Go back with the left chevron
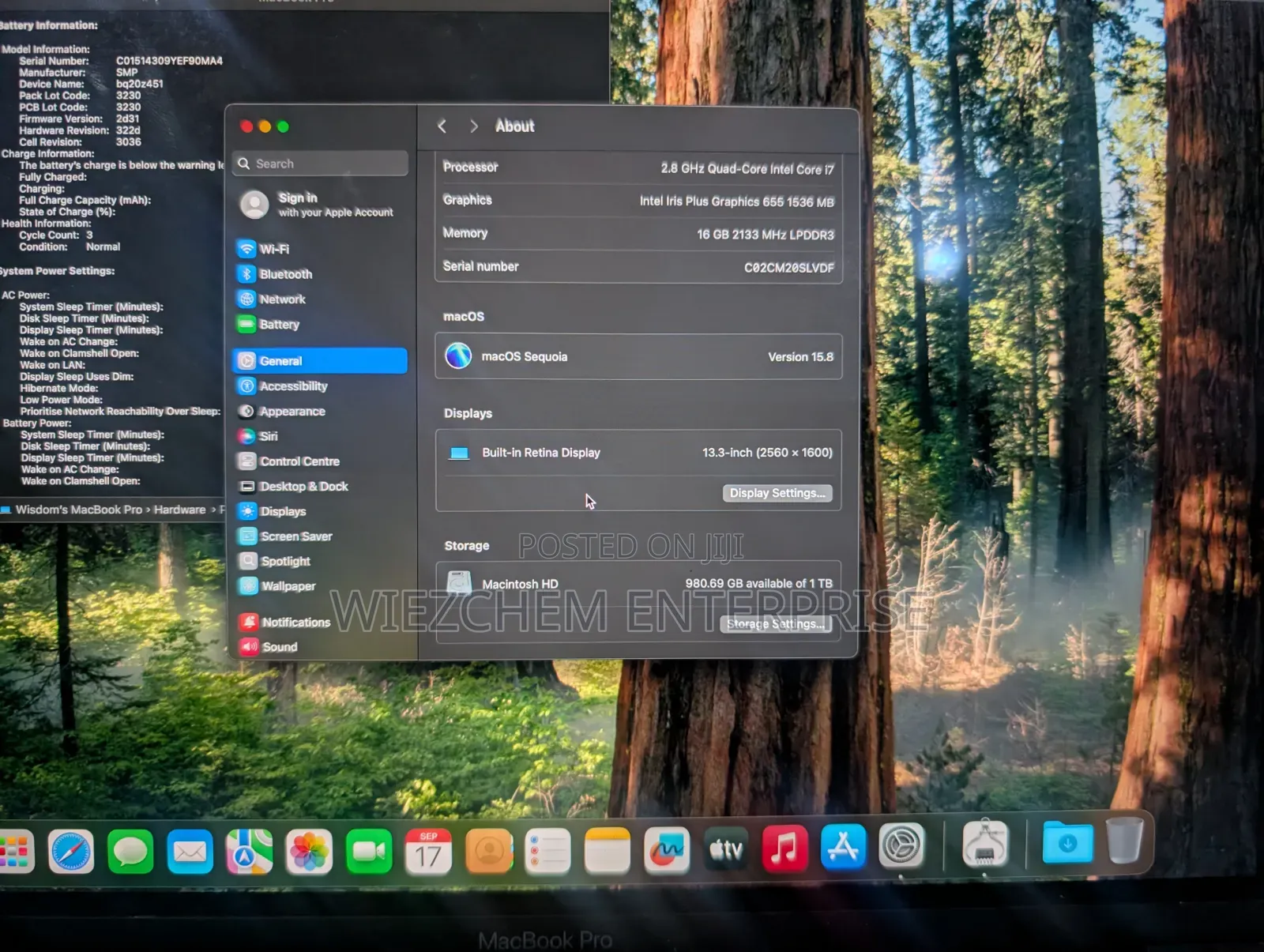 click(442, 126)
